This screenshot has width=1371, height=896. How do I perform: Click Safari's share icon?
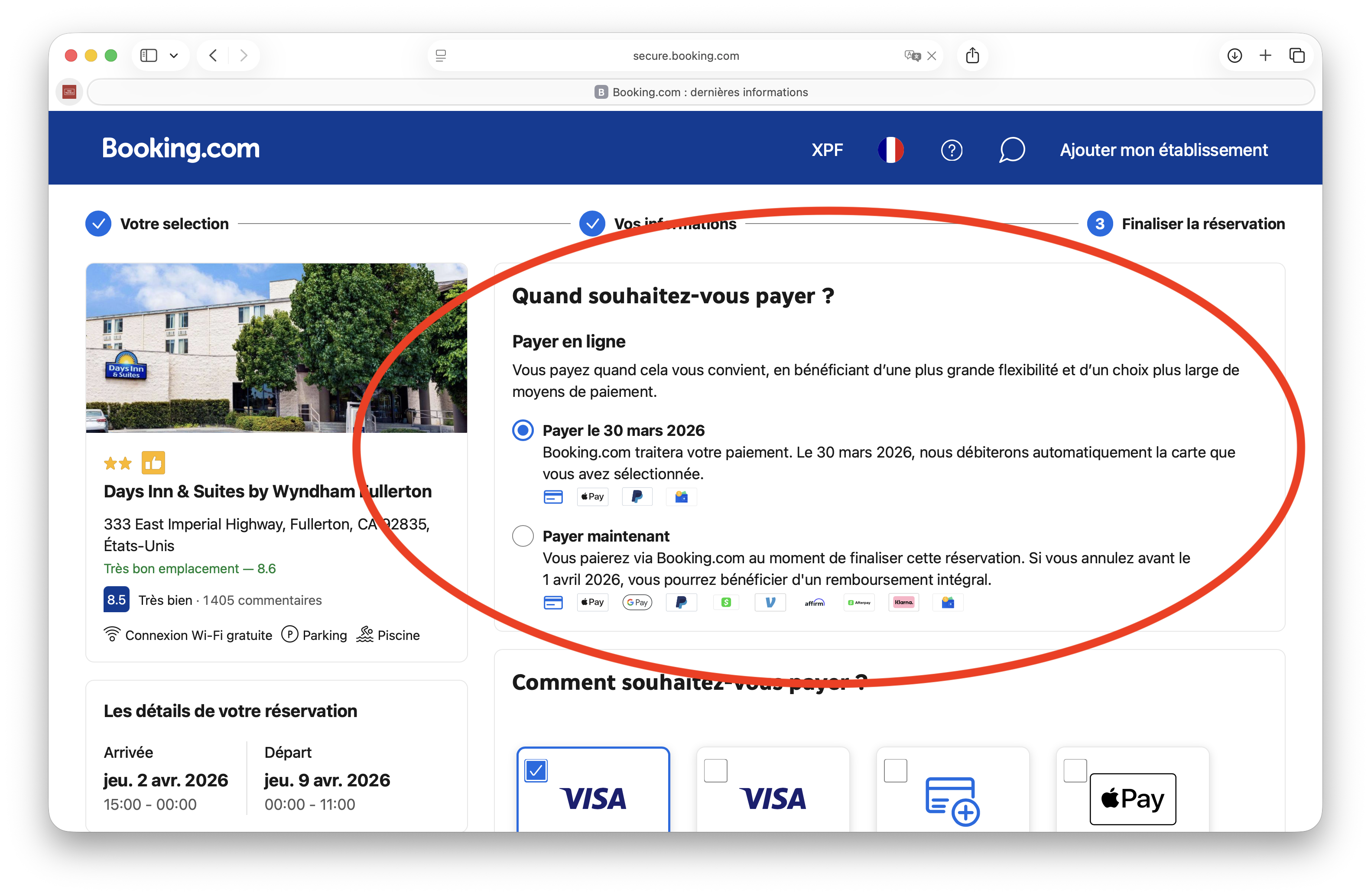click(x=972, y=56)
